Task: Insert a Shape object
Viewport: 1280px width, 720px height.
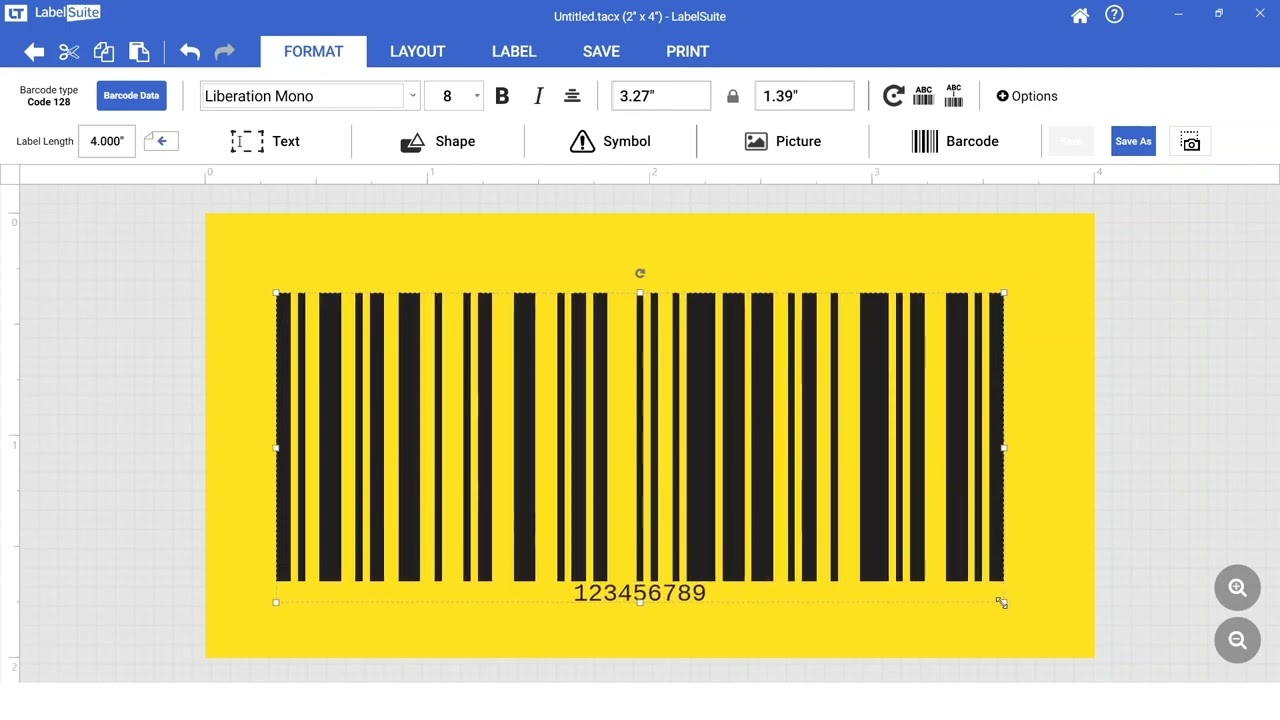Action: click(x=438, y=141)
